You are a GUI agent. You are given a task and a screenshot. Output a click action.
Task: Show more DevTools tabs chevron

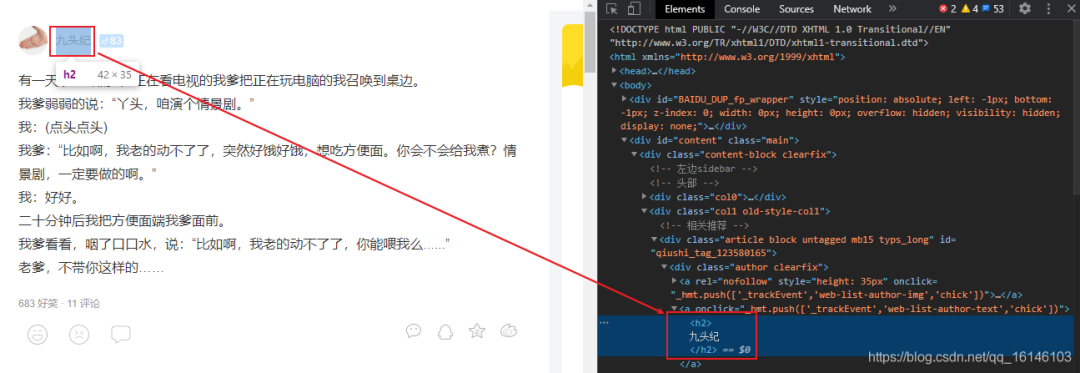click(893, 9)
